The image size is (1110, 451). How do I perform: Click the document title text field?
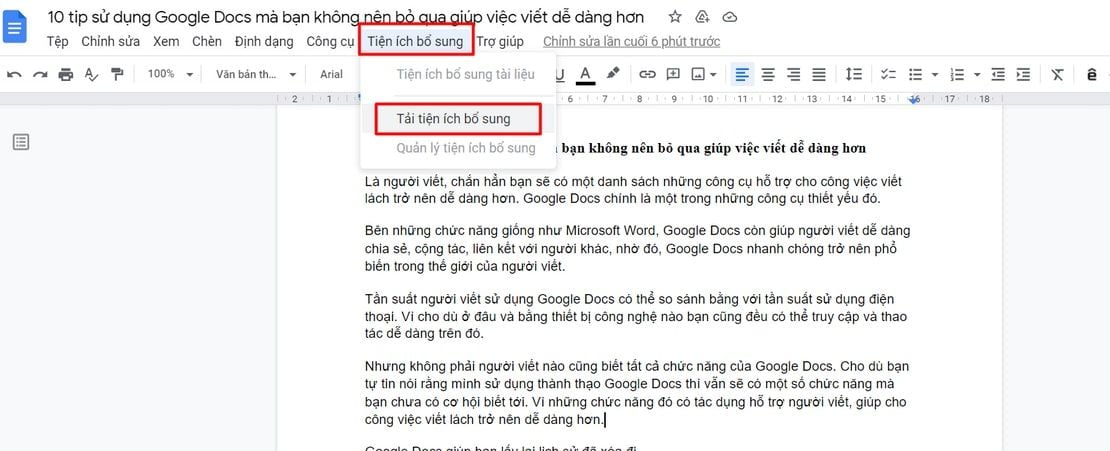tap(346, 17)
